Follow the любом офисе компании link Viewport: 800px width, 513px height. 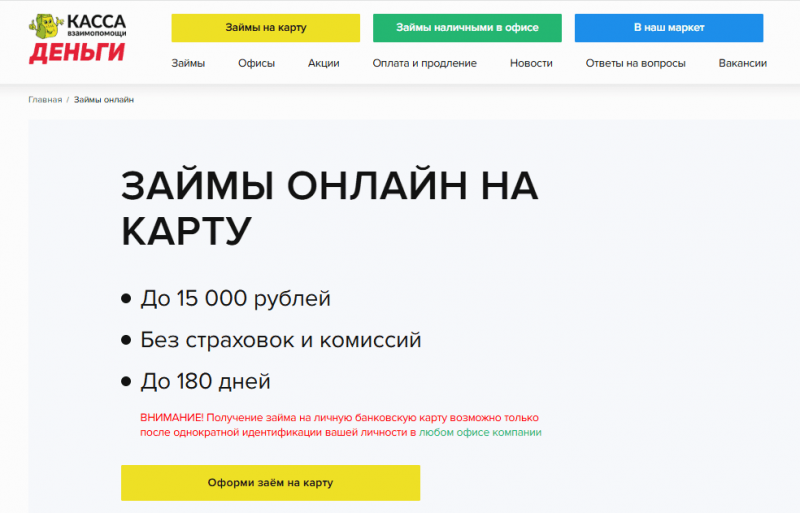click(480, 433)
